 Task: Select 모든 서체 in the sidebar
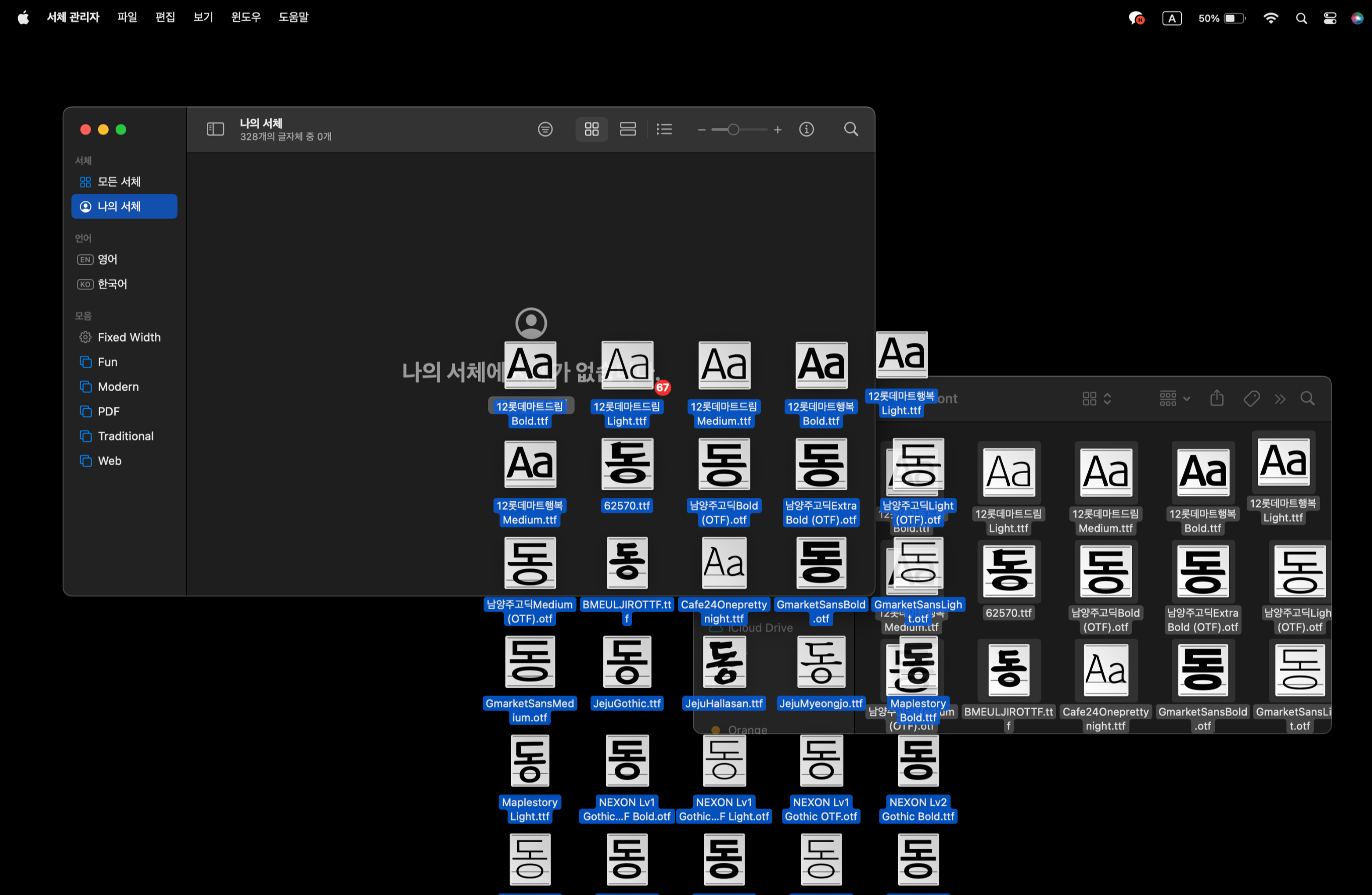(124, 182)
